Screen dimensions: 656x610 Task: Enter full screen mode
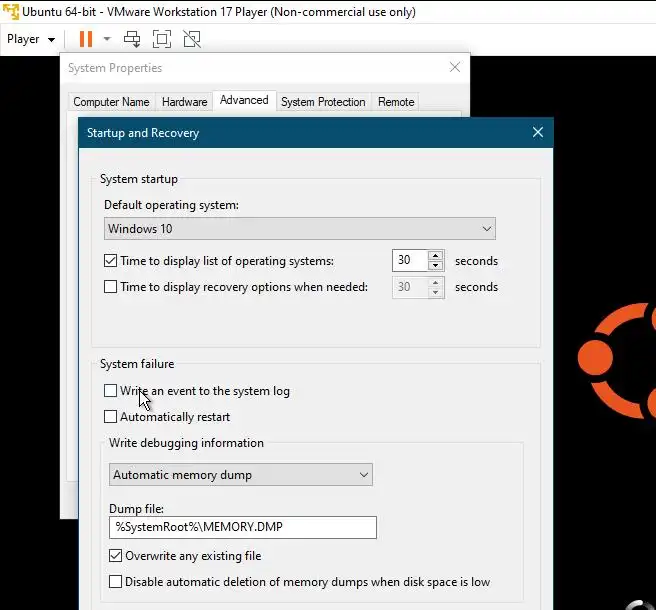tap(162, 39)
